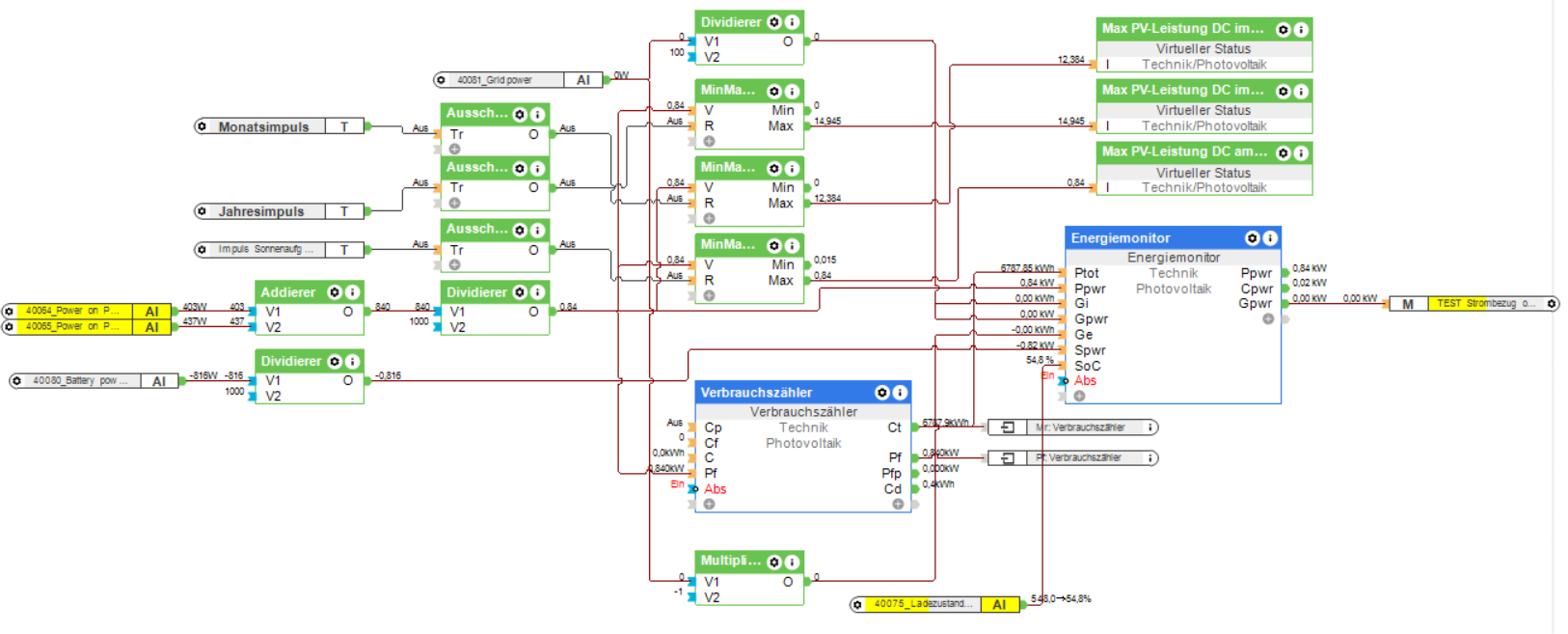Open gear of Dividierer block outputting 0,84
Screen dimensions: 1568x634
click(x=520, y=292)
